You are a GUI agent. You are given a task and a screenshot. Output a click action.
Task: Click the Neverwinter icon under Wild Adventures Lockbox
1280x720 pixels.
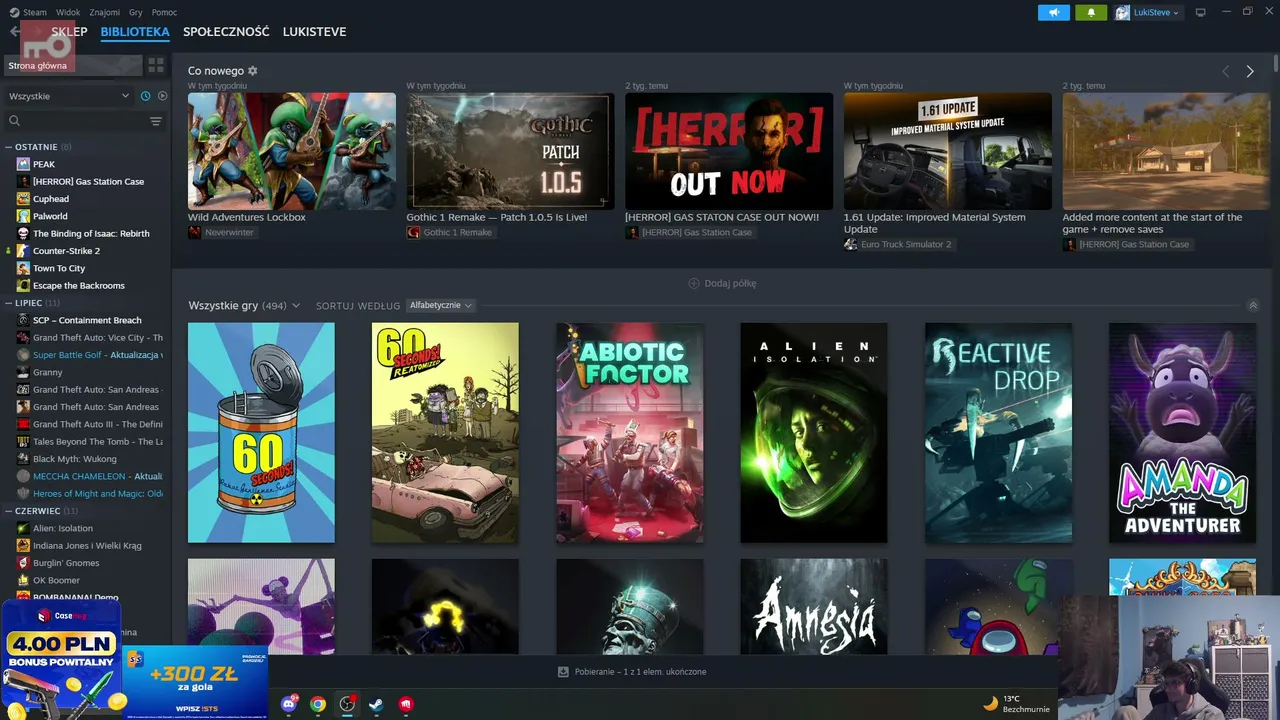(x=194, y=233)
